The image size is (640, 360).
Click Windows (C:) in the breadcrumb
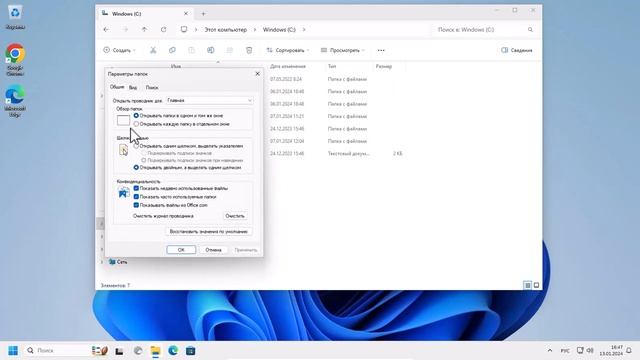(x=279, y=30)
